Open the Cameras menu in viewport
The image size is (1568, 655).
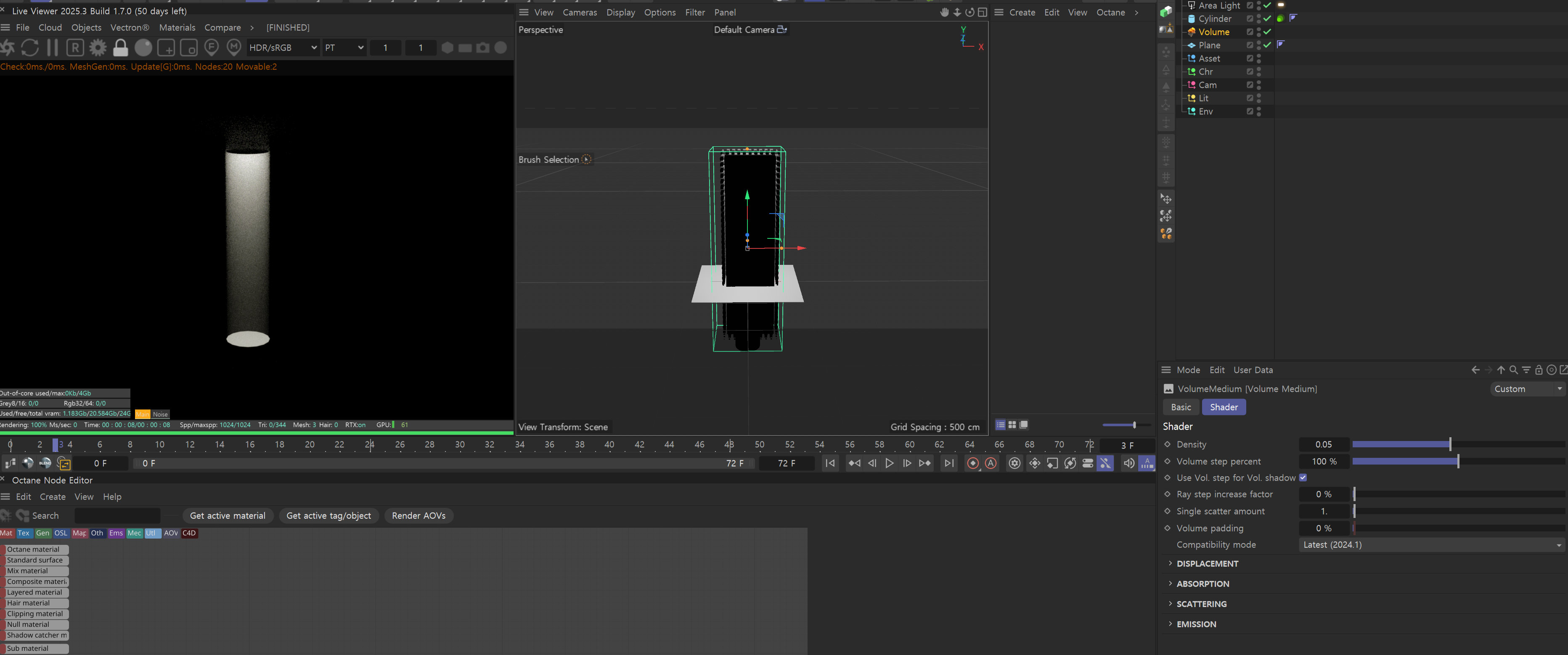point(580,12)
